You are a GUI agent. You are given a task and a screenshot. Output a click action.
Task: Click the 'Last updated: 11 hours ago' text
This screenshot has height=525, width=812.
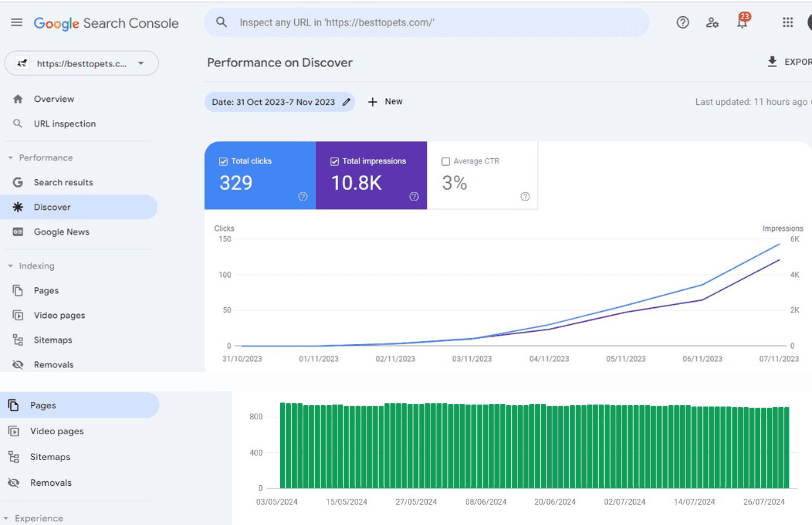tap(751, 102)
